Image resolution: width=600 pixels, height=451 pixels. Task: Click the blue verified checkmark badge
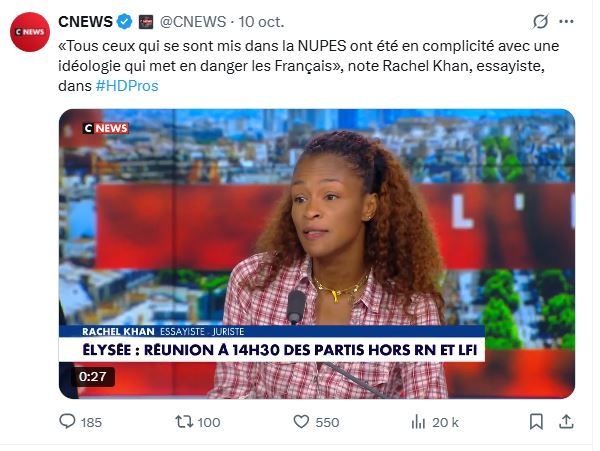[124, 22]
